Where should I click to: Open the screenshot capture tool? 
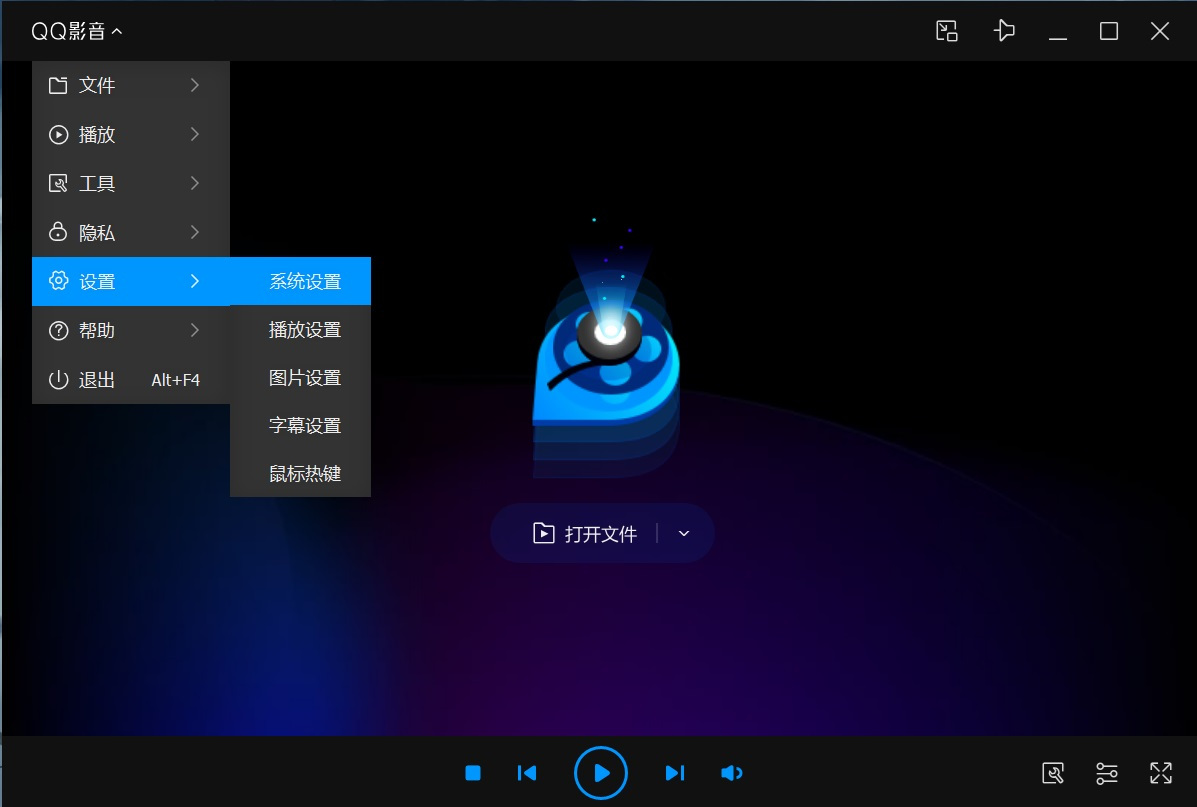click(x=1053, y=773)
